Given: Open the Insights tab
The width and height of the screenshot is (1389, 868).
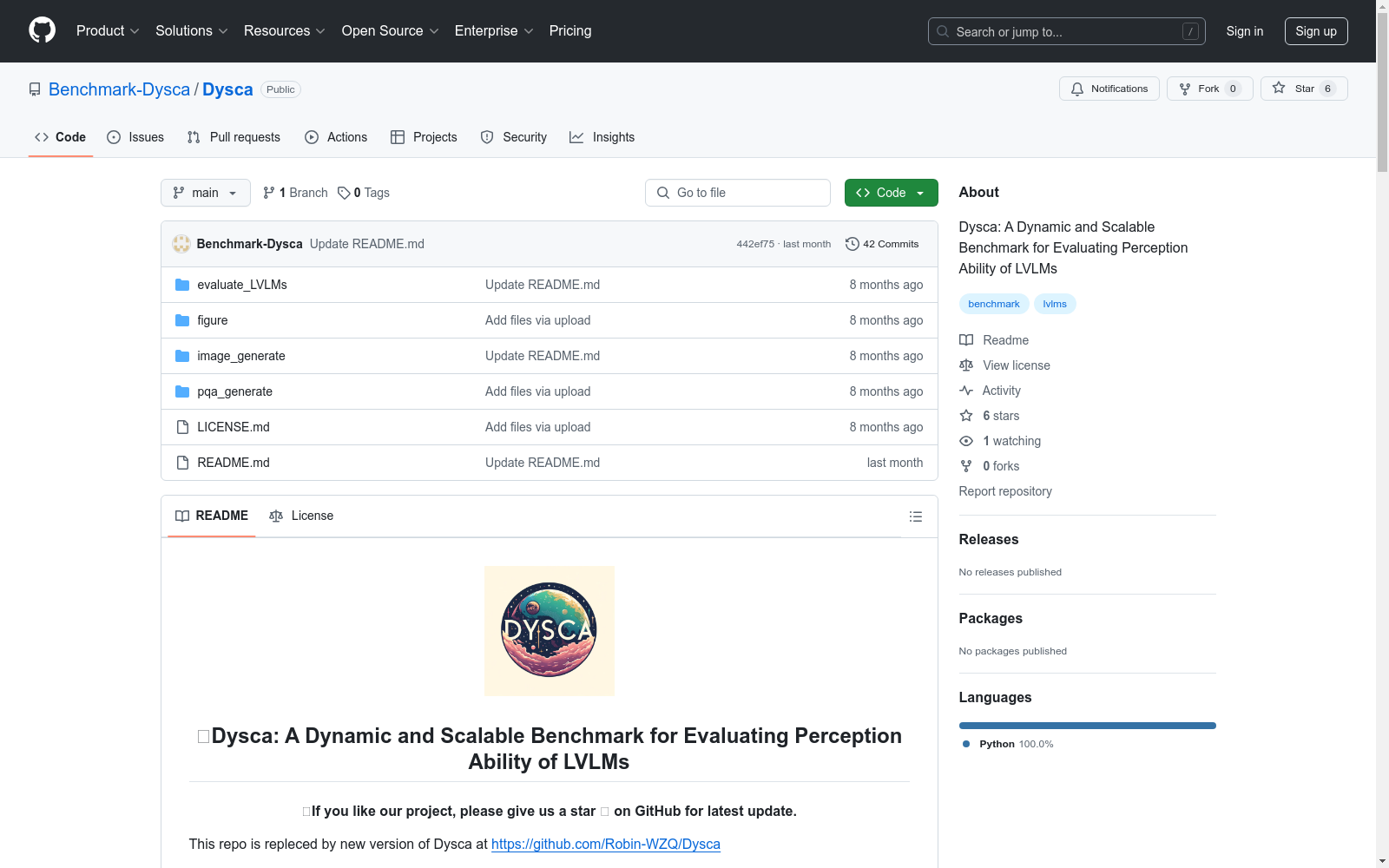Looking at the screenshot, I should [602, 137].
